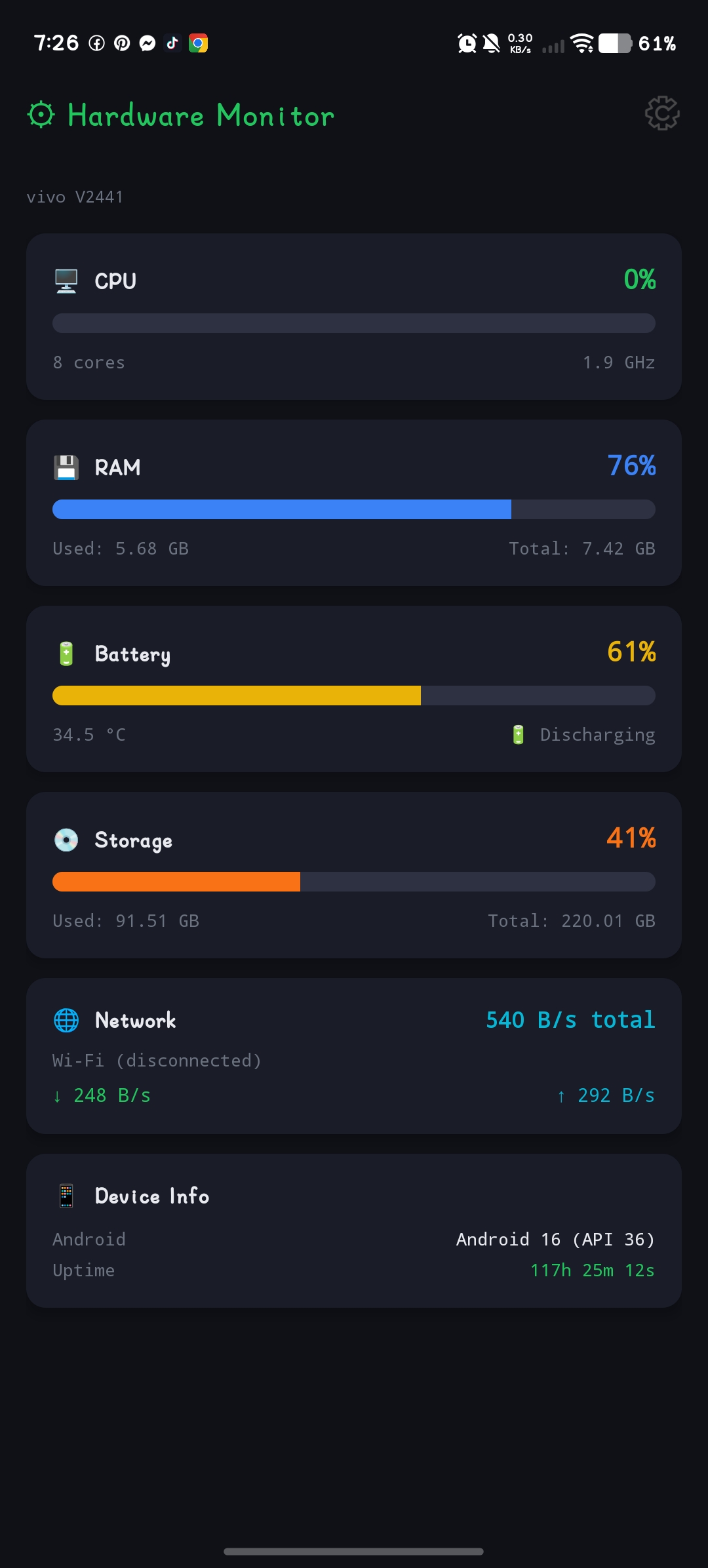Tap the Device Info phone icon
The image size is (708, 1568).
click(66, 1196)
